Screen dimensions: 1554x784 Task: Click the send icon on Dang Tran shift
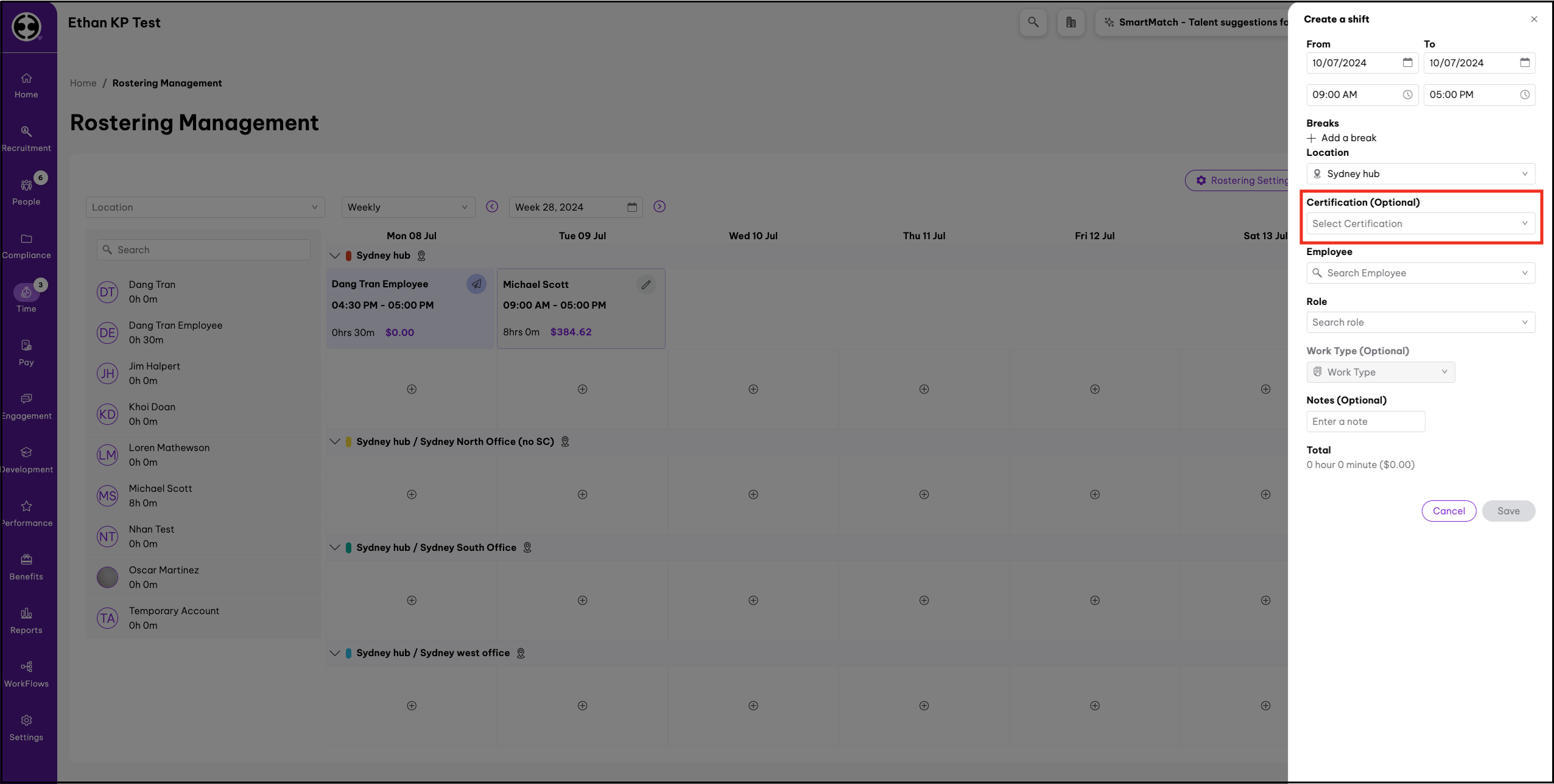tap(476, 284)
